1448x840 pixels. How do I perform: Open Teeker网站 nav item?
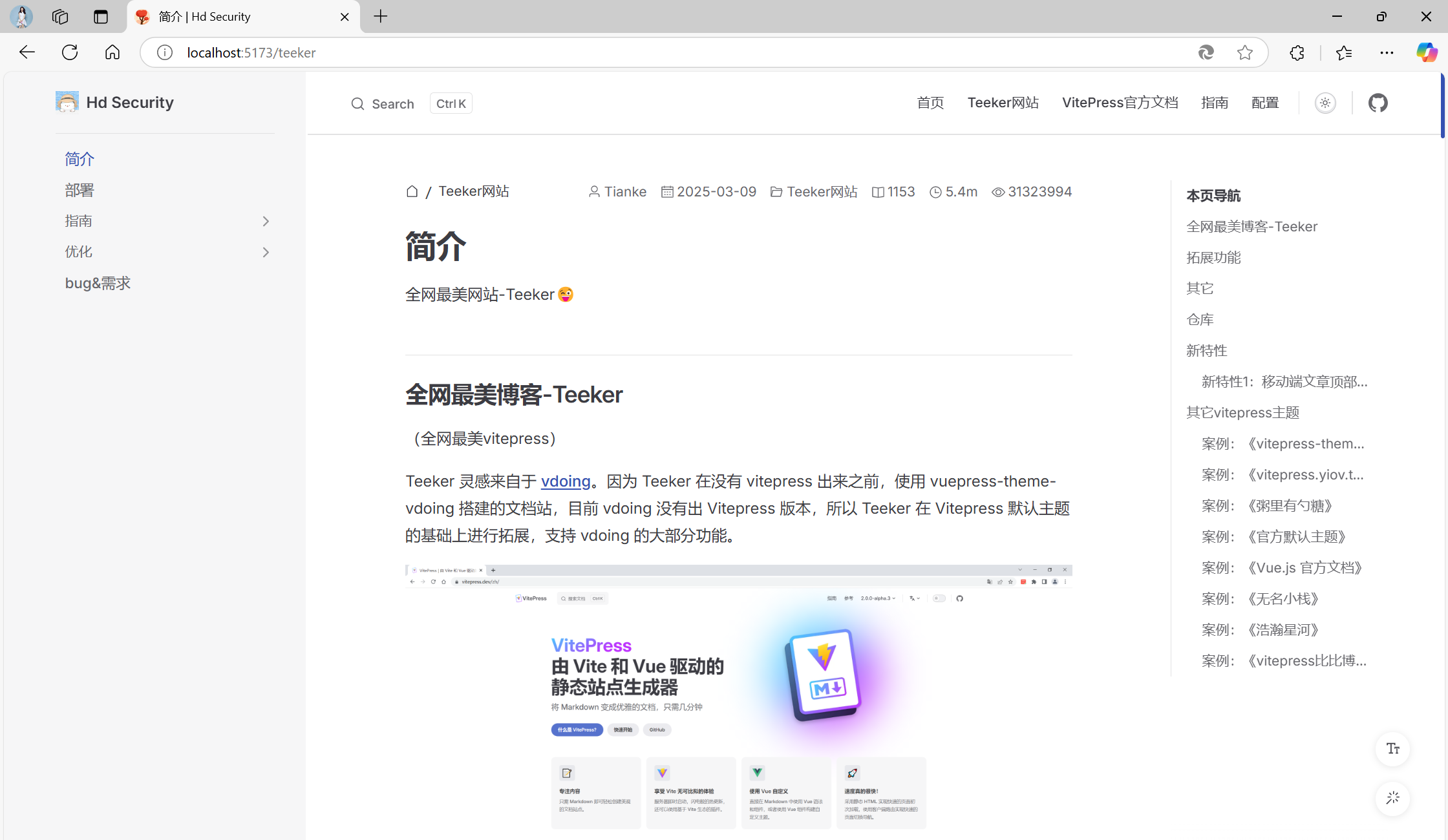[x=1003, y=103]
